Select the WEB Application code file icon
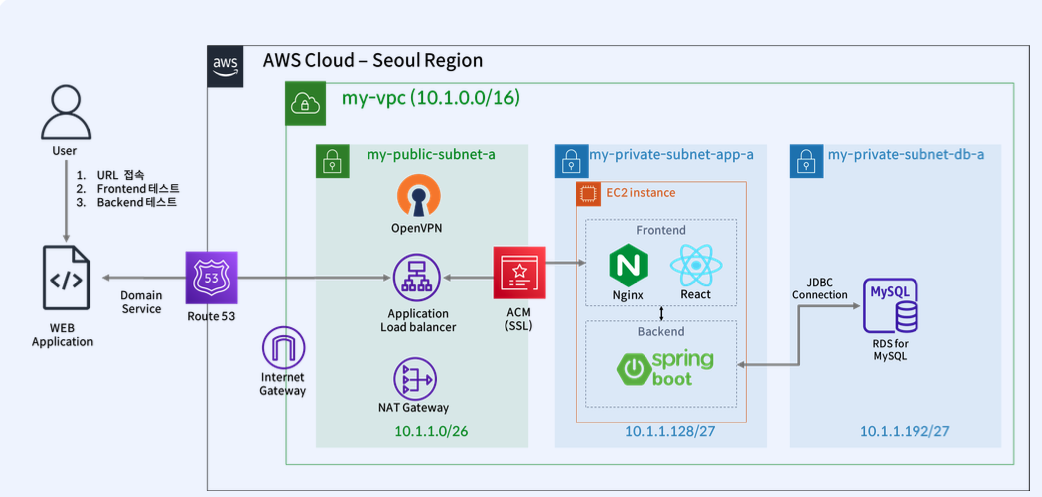 [x=66, y=278]
